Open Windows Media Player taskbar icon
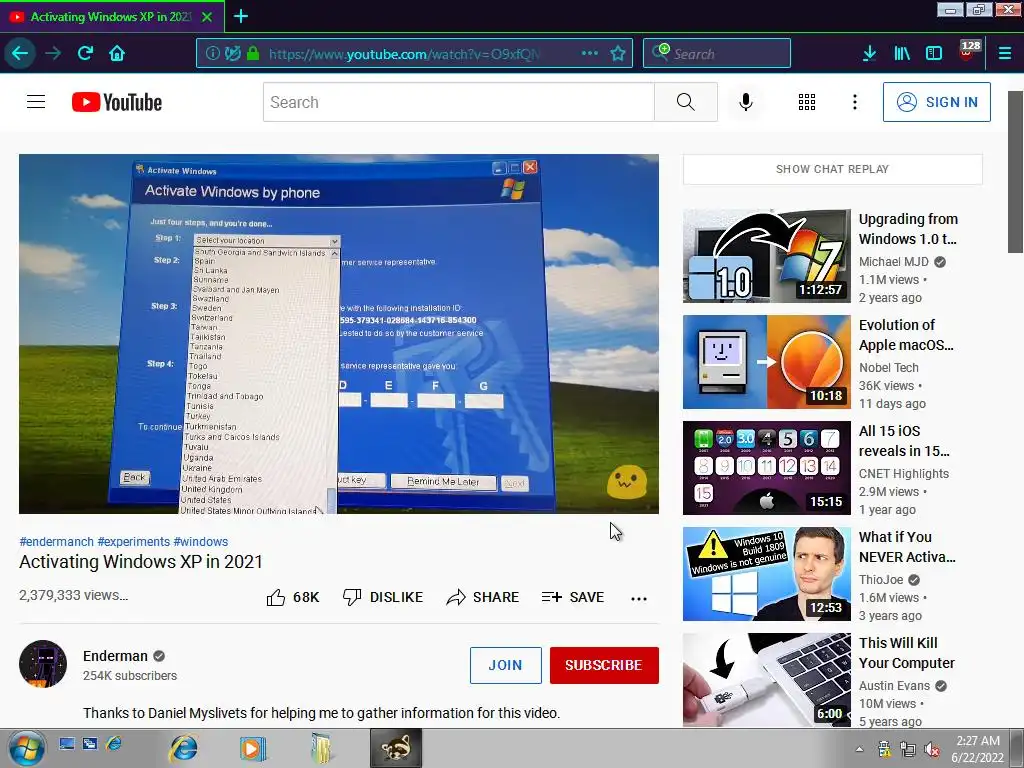This screenshot has width=1024, height=768. point(252,748)
